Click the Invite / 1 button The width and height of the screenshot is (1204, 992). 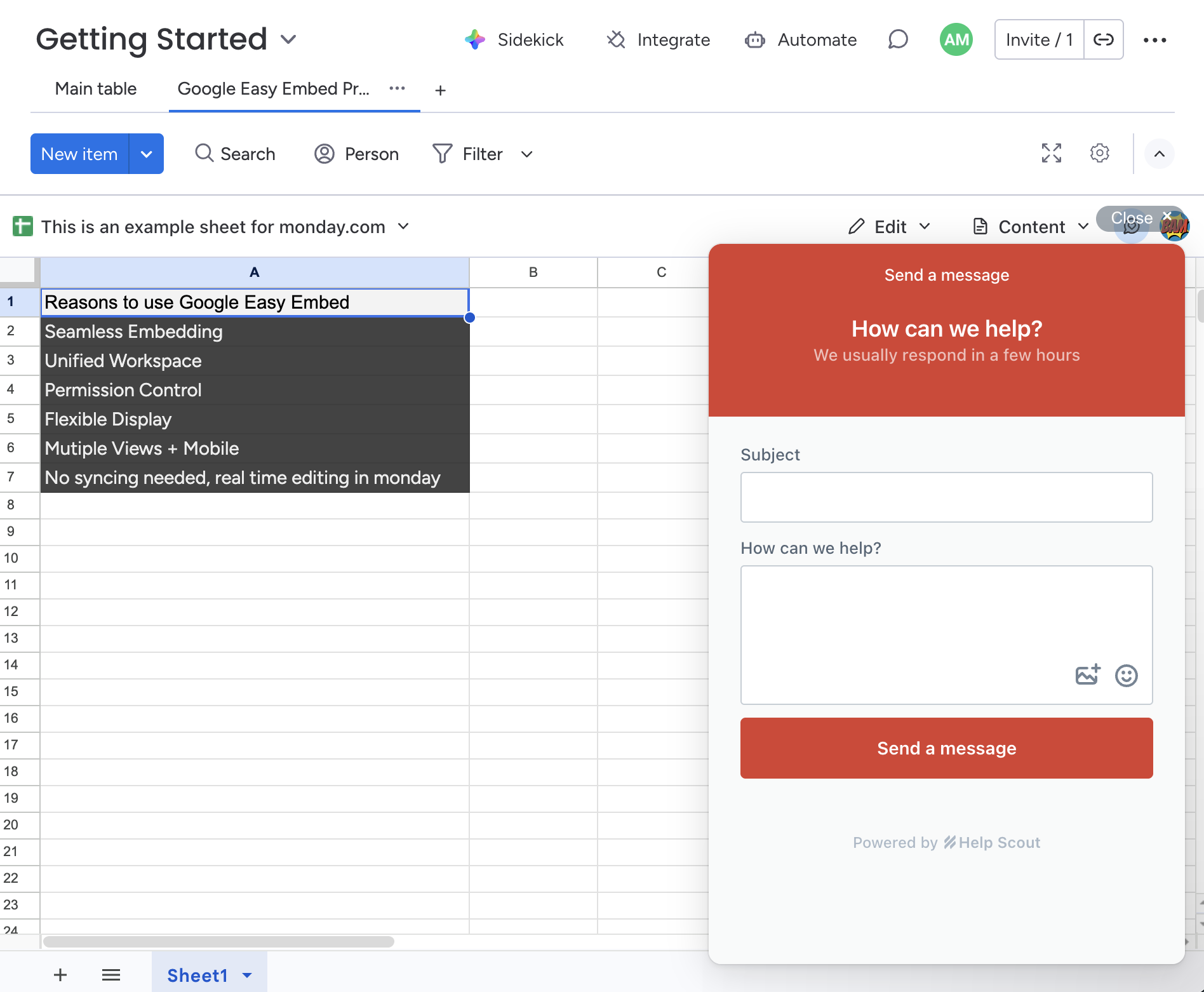(1040, 39)
